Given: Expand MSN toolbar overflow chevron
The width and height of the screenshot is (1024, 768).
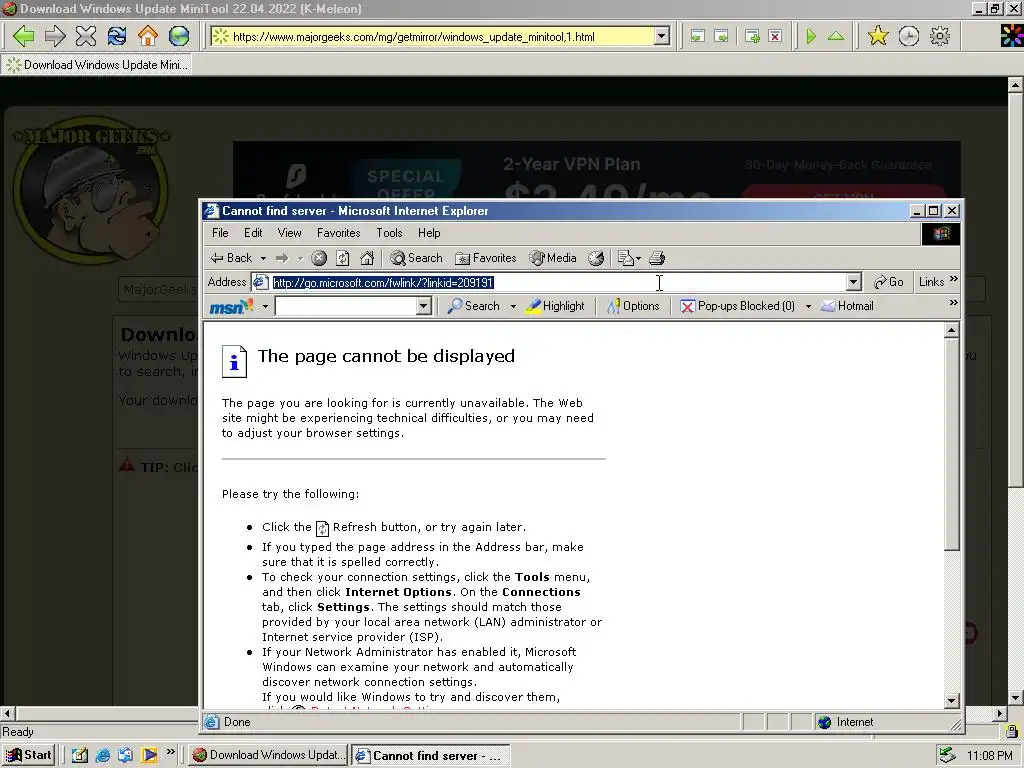Looking at the screenshot, I should point(953,303).
